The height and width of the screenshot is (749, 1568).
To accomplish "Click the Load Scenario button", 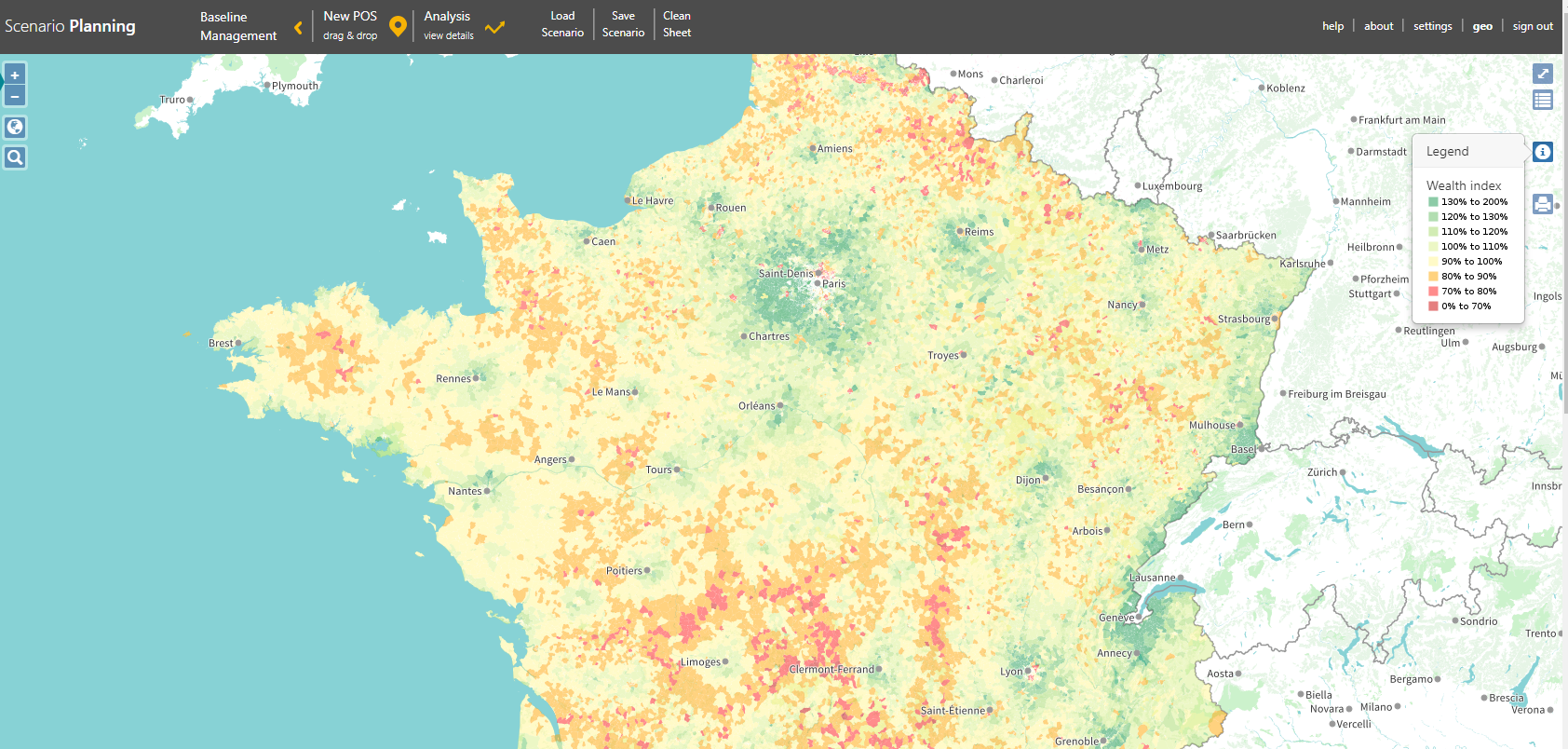I will pos(562,24).
